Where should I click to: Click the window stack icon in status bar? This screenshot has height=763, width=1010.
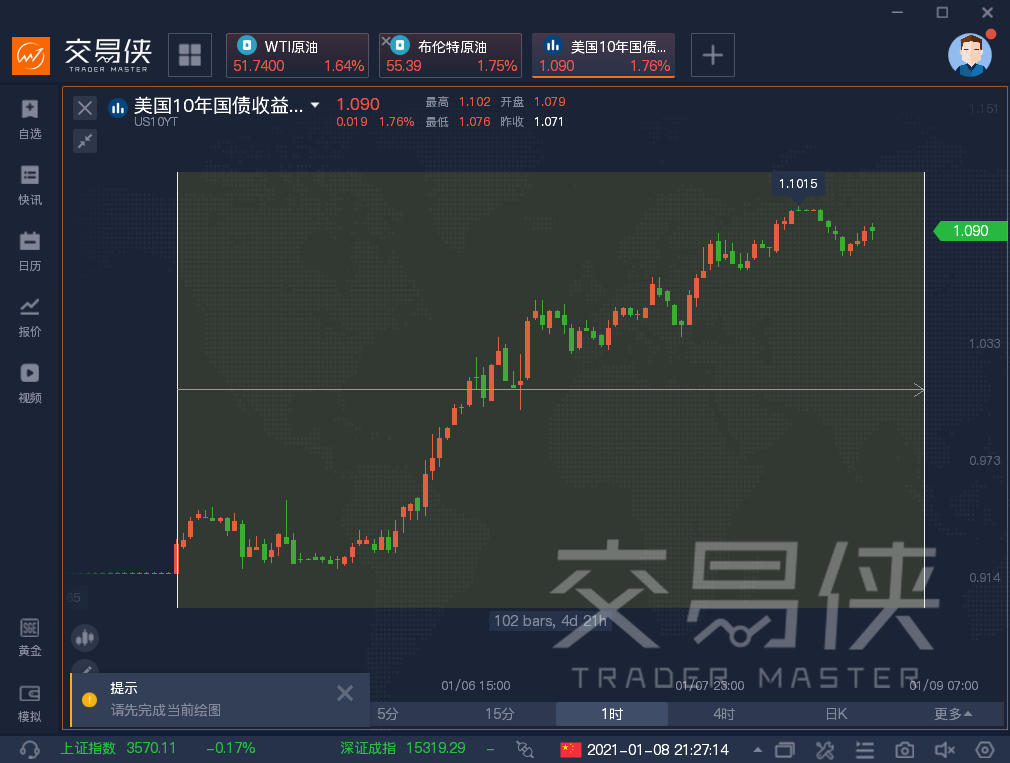click(x=785, y=750)
